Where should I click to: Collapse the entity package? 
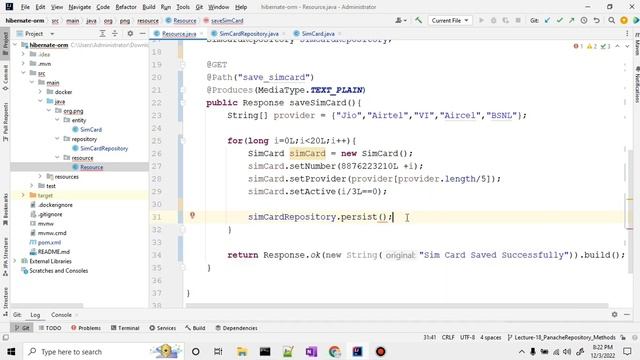(x=57, y=120)
